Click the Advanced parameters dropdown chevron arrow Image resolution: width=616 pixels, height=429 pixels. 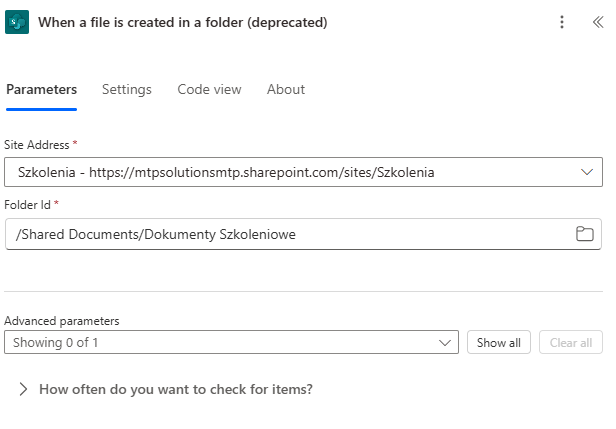[x=445, y=343]
